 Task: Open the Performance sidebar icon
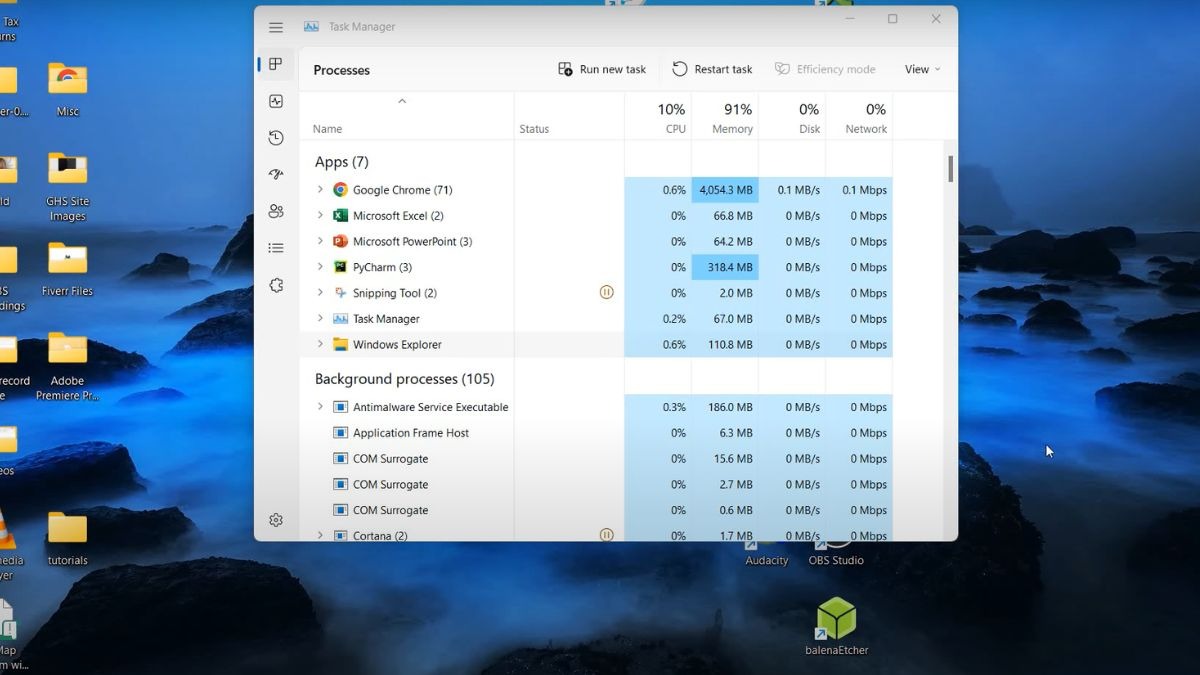click(276, 101)
